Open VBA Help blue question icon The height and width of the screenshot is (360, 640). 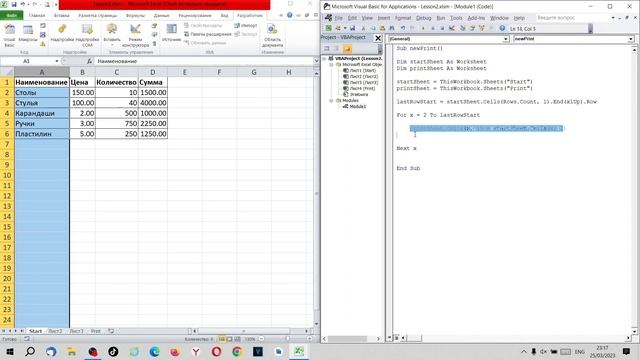502,28
